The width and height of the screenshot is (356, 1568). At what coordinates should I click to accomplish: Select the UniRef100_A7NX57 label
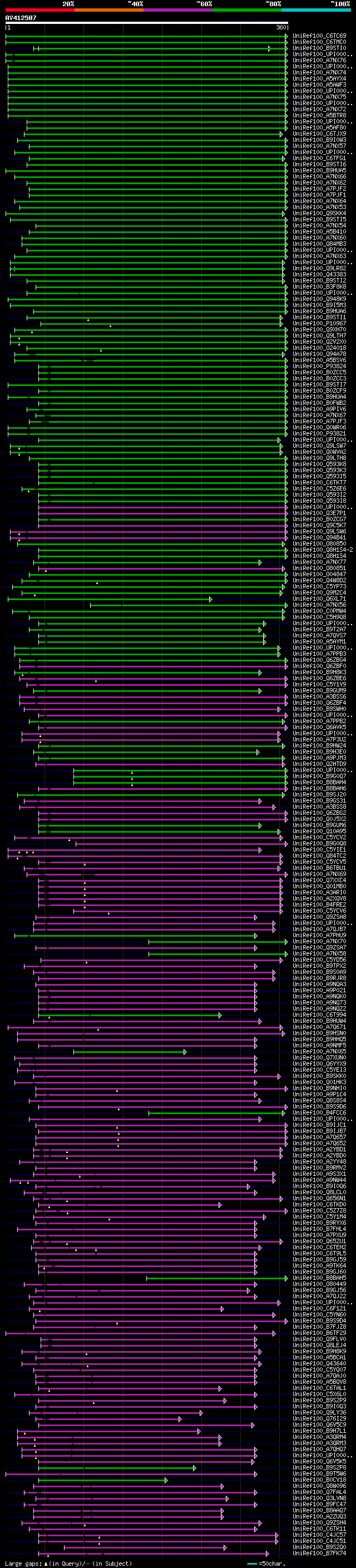coord(319,146)
